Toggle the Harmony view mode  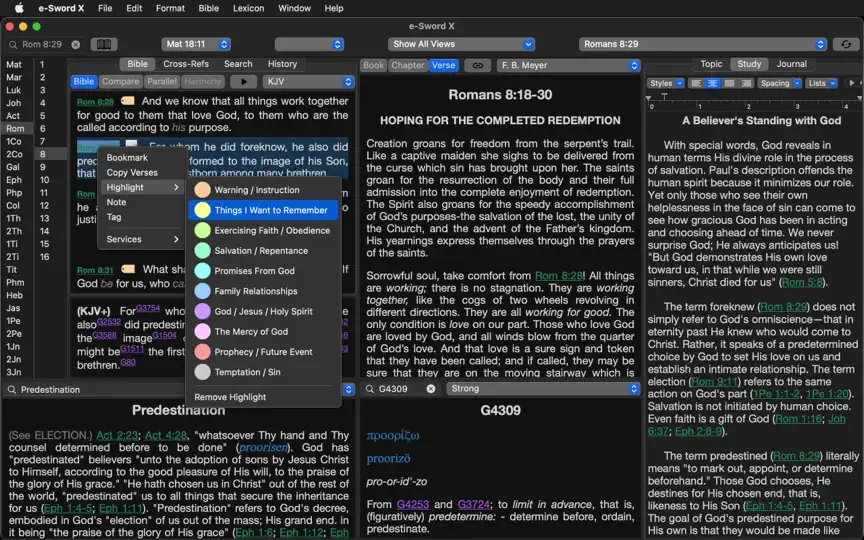pyautogui.click(x=202, y=82)
